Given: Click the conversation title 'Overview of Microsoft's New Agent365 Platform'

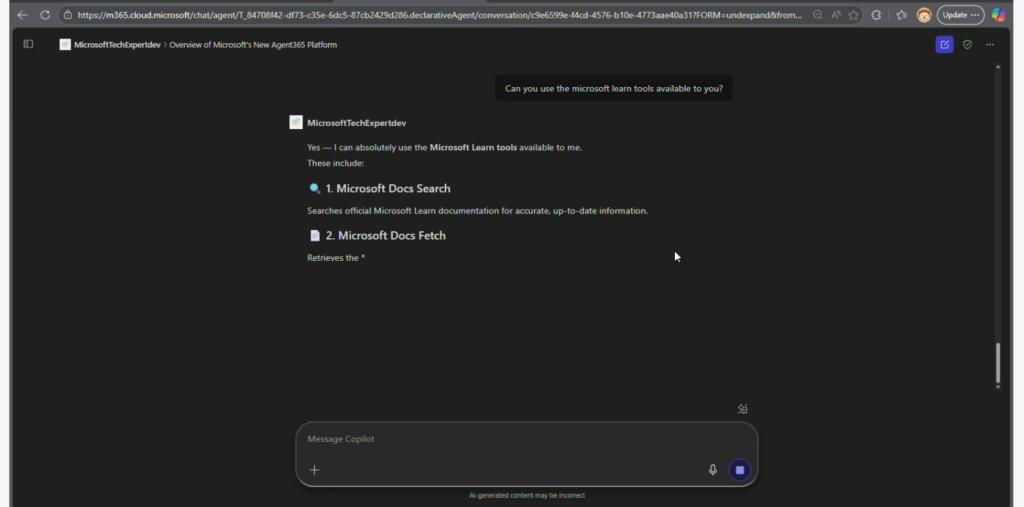Looking at the screenshot, I should (253, 45).
